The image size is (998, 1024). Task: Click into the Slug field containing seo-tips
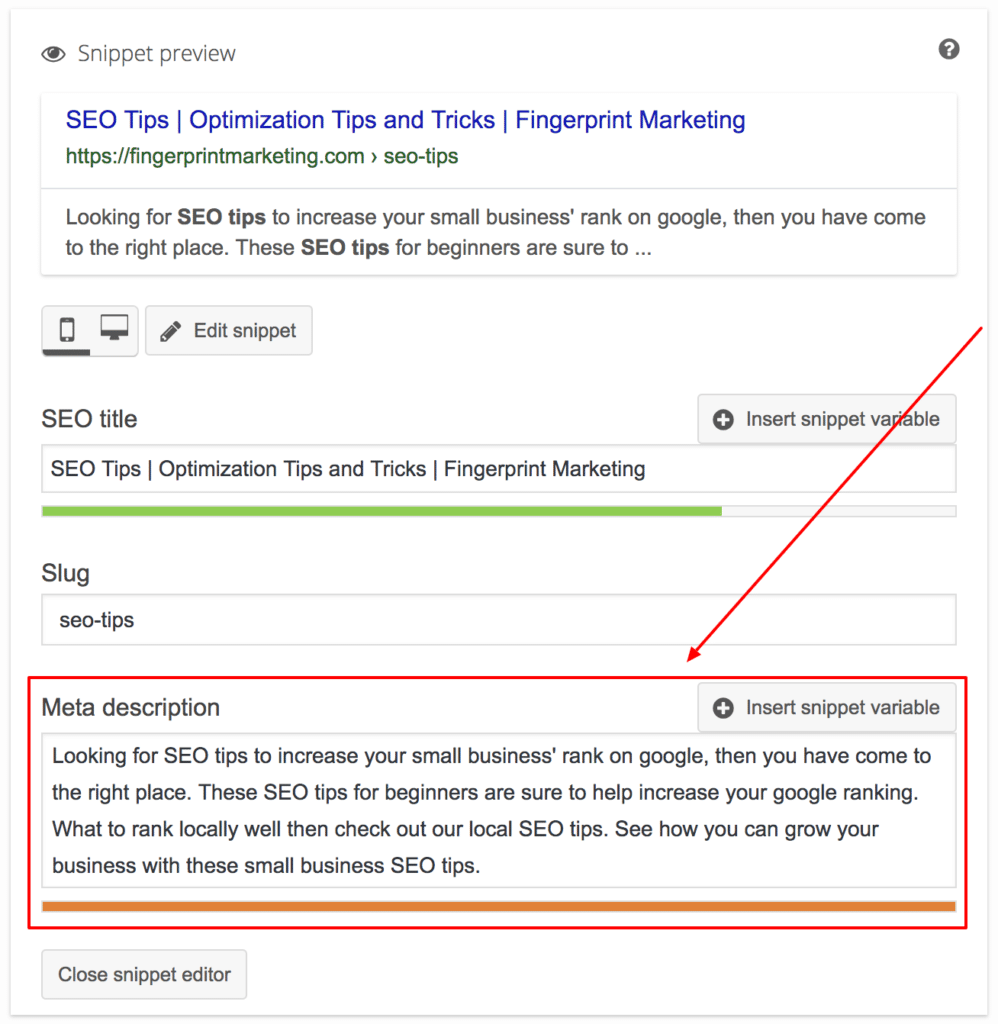click(x=498, y=621)
